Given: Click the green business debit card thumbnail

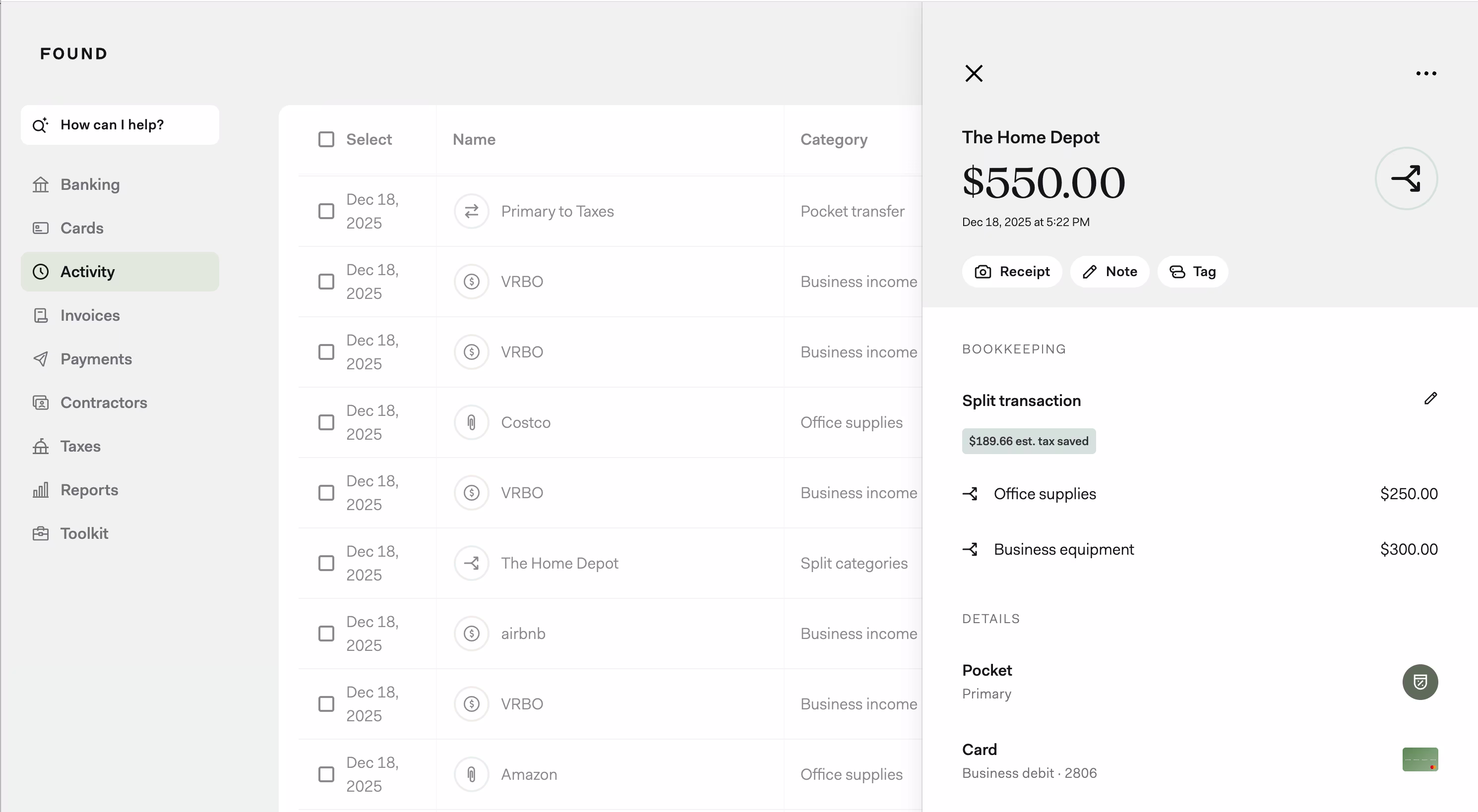Looking at the screenshot, I should [x=1420, y=759].
